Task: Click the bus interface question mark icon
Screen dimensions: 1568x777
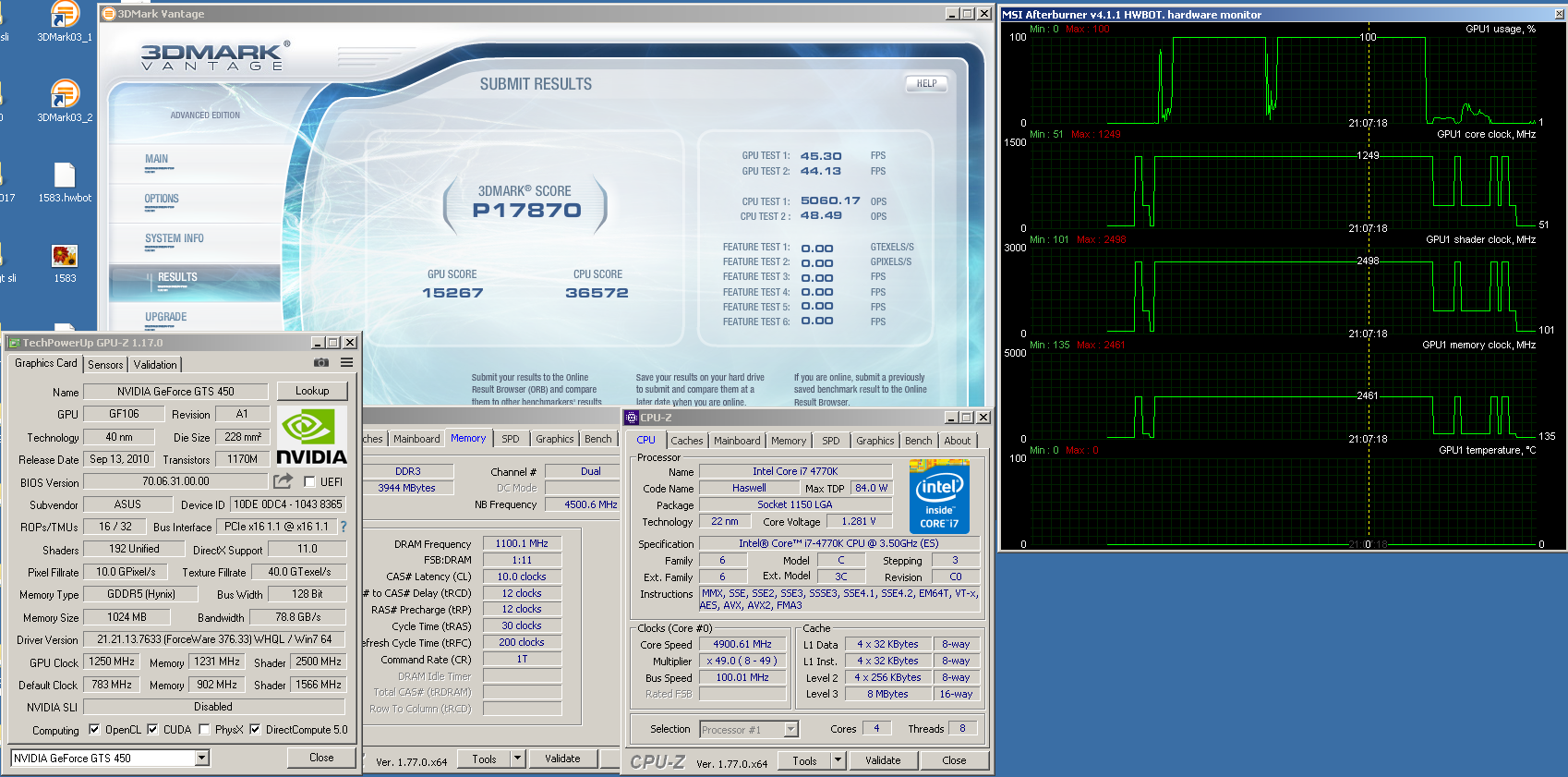Action: click(344, 527)
